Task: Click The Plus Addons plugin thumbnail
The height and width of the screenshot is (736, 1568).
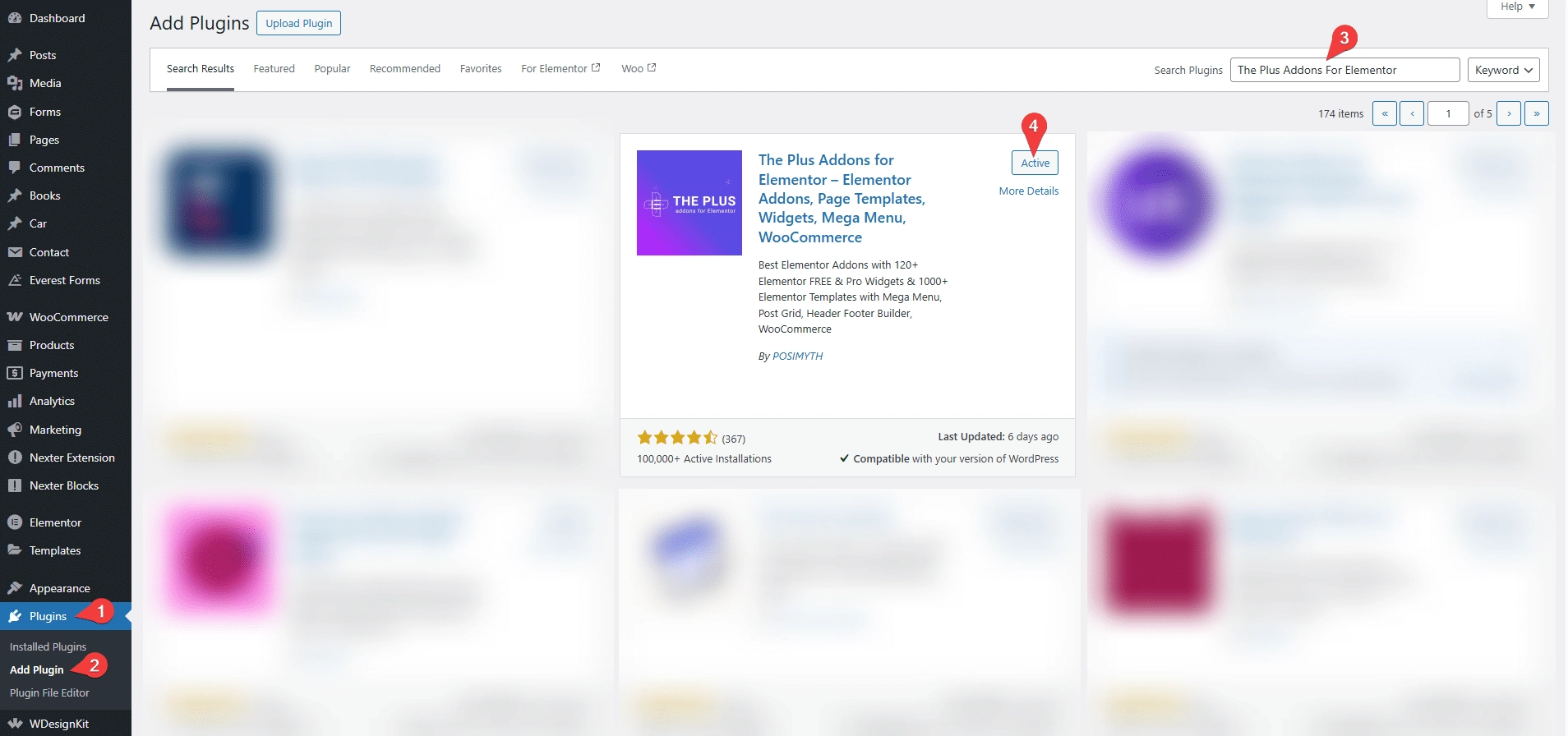Action: point(689,203)
